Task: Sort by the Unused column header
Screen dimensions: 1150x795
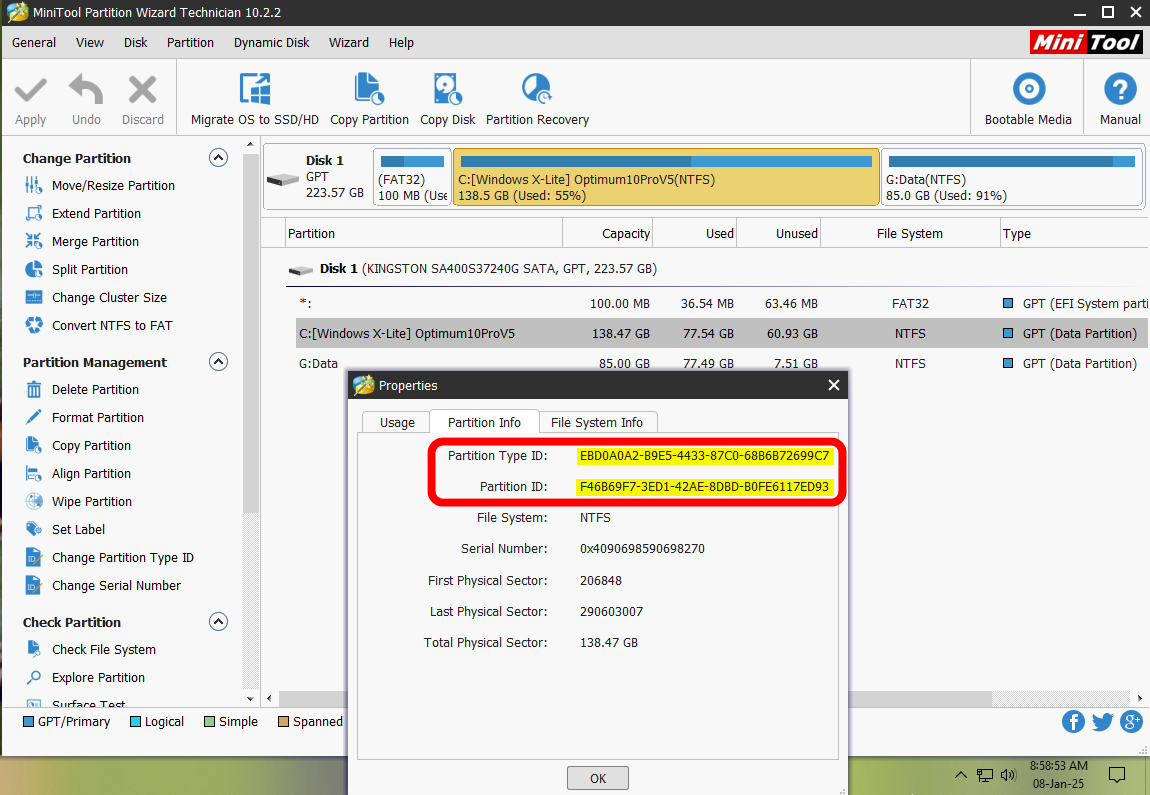Action: 778,233
